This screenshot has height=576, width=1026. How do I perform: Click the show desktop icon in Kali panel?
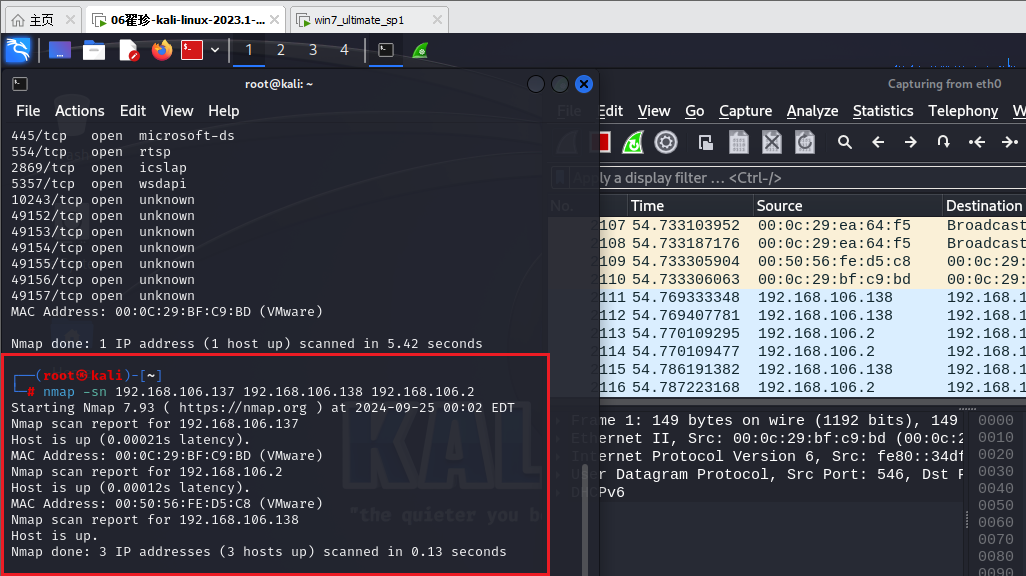pyautogui.click(x=60, y=50)
